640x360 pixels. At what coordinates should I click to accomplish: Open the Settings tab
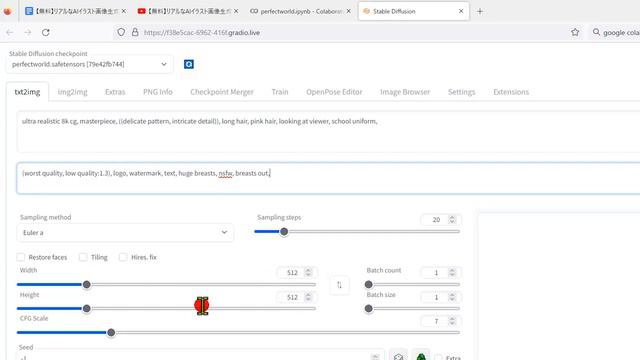coord(462,92)
